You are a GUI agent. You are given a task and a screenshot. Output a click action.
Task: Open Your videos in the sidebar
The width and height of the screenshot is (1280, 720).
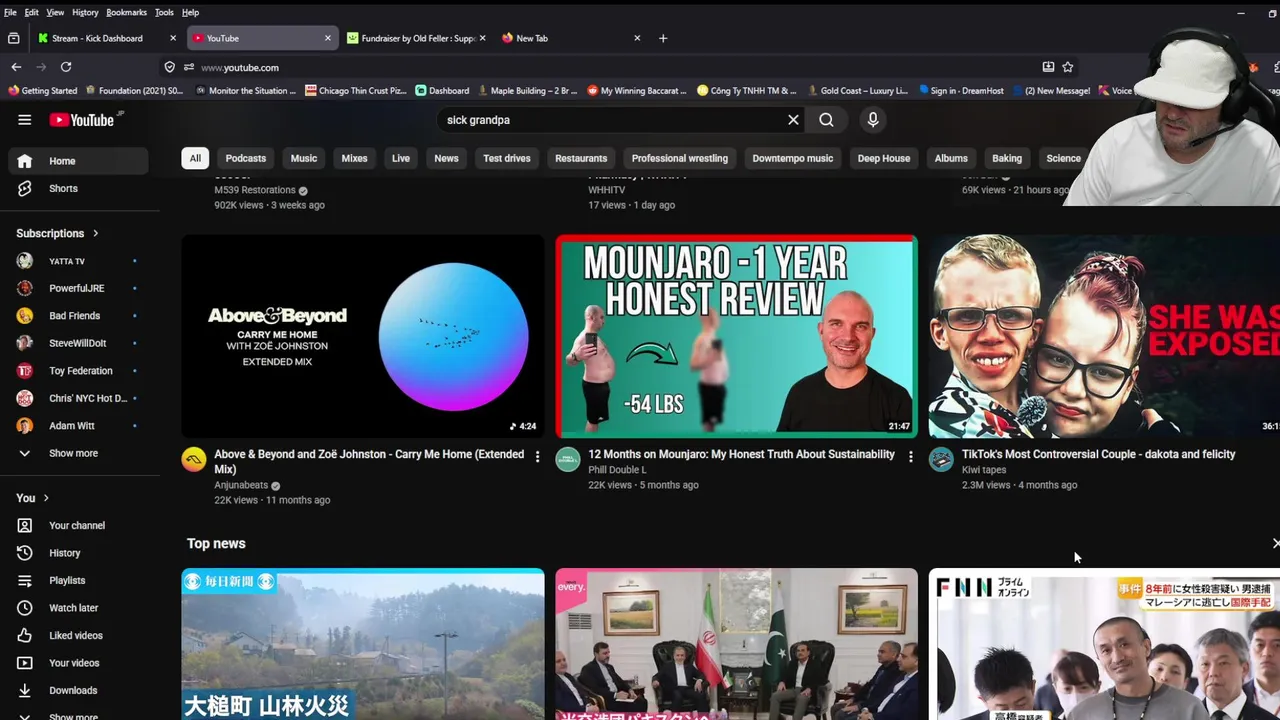coord(78,663)
